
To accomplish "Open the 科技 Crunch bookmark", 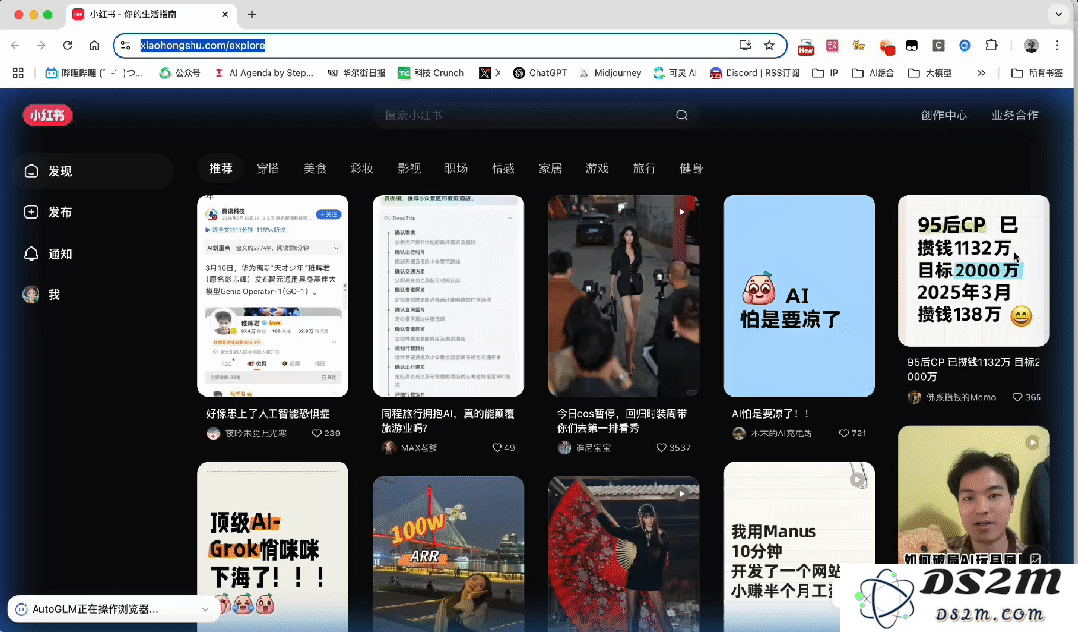I will pos(432,73).
